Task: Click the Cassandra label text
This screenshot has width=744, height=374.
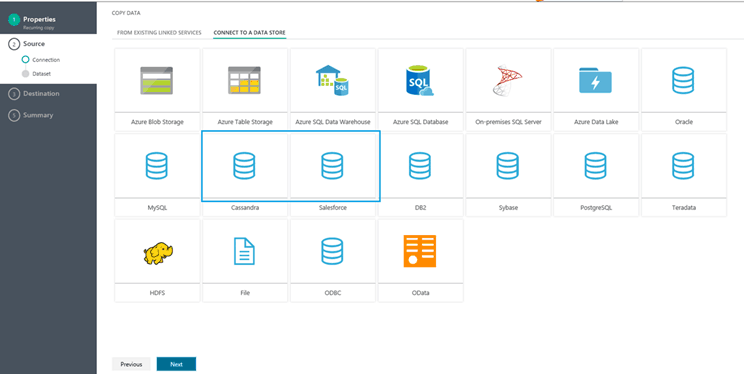Action: pos(245,207)
